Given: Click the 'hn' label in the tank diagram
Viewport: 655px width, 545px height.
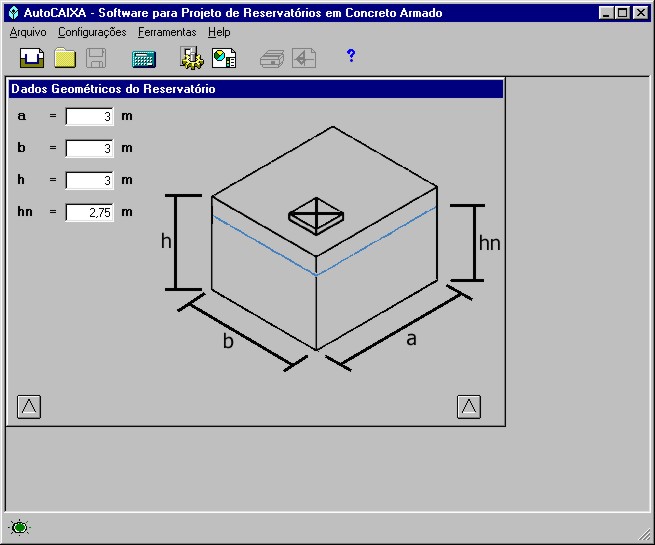Looking at the screenshot, I should click(x=490, y=243).
